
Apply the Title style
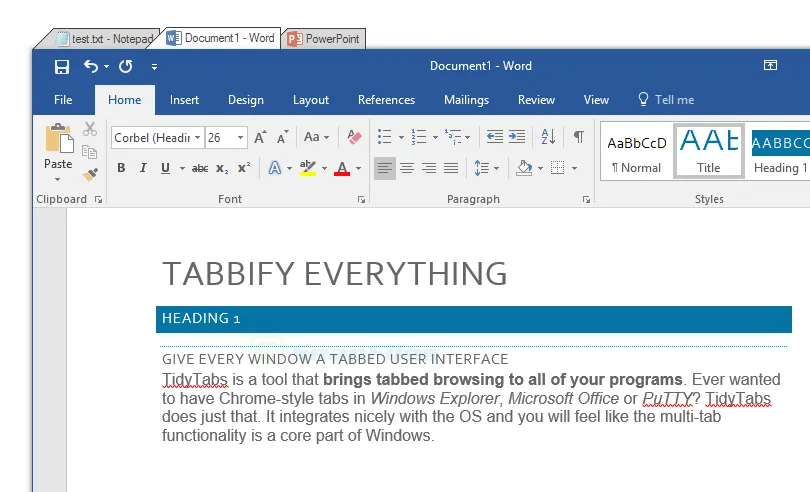[x=709, y=151]
